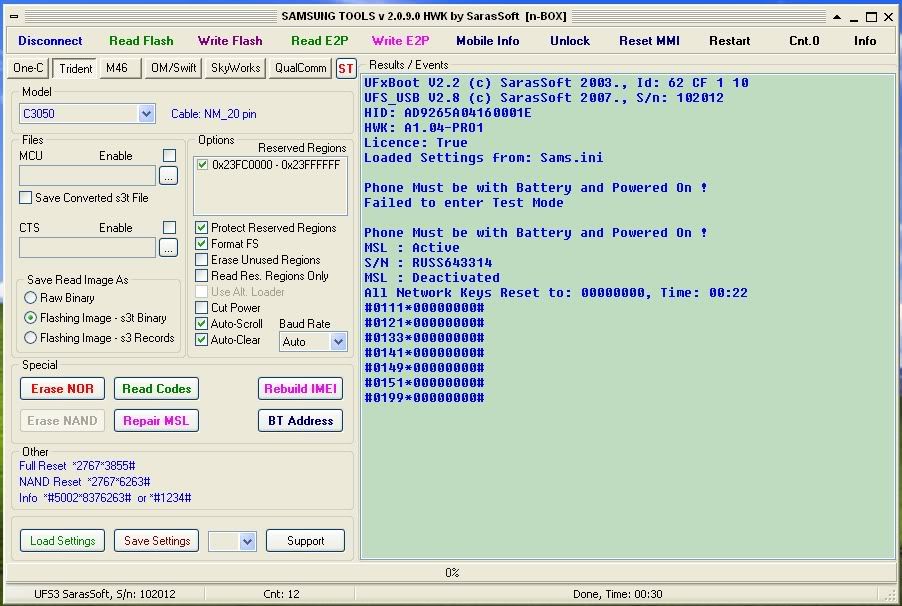Viewport: 902px width, 606px height.
Task: Switch to the One-C tab
Action: 28,68
